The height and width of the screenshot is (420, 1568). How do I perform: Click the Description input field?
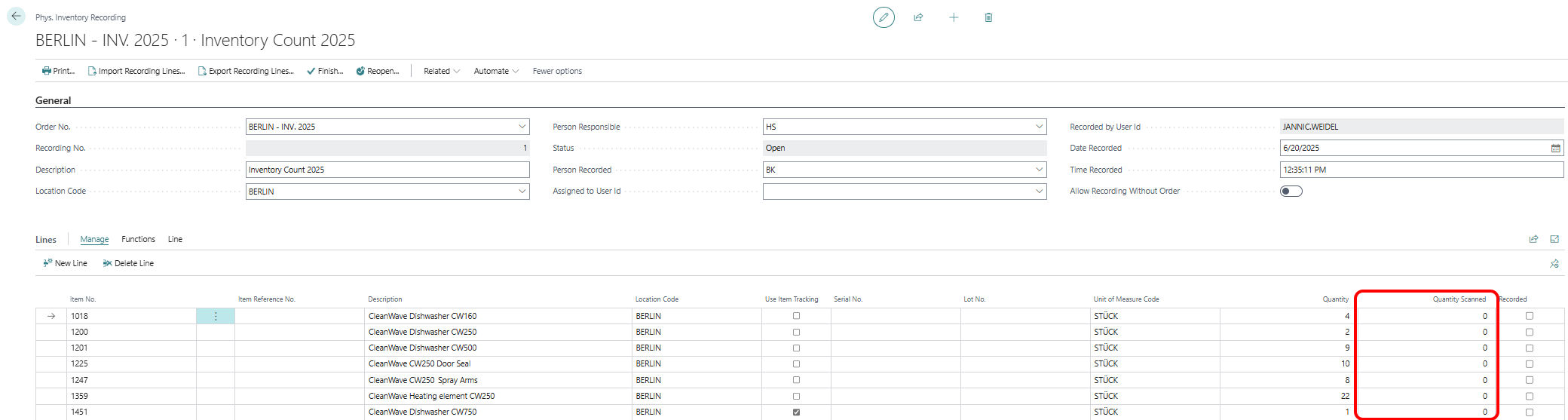coord(387,170)
